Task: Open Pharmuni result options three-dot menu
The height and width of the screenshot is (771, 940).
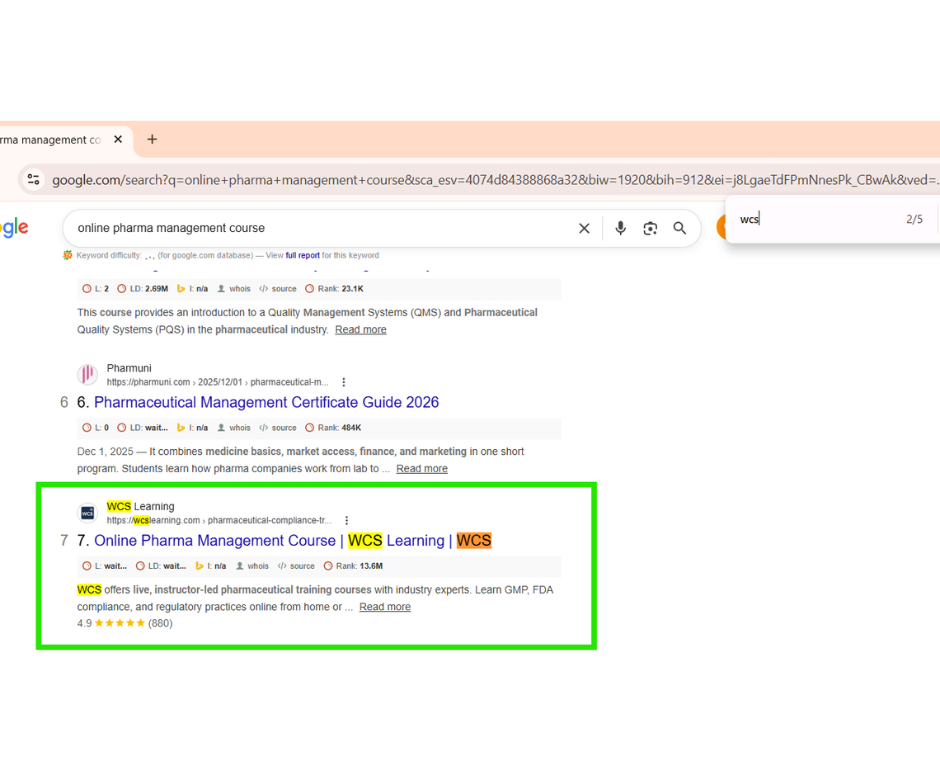Action: pyautogui.click(x=344, y=382)
